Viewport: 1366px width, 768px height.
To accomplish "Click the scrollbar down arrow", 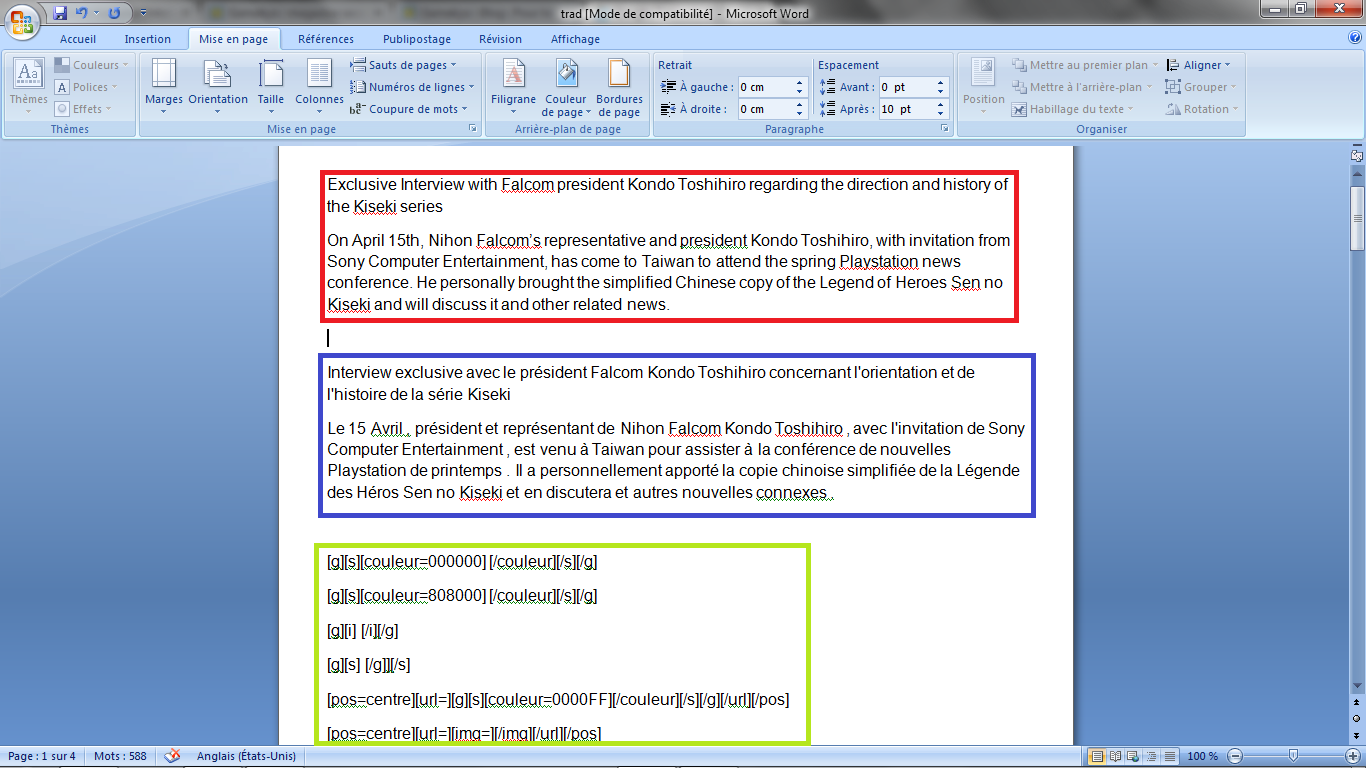I will [1357, 687].
